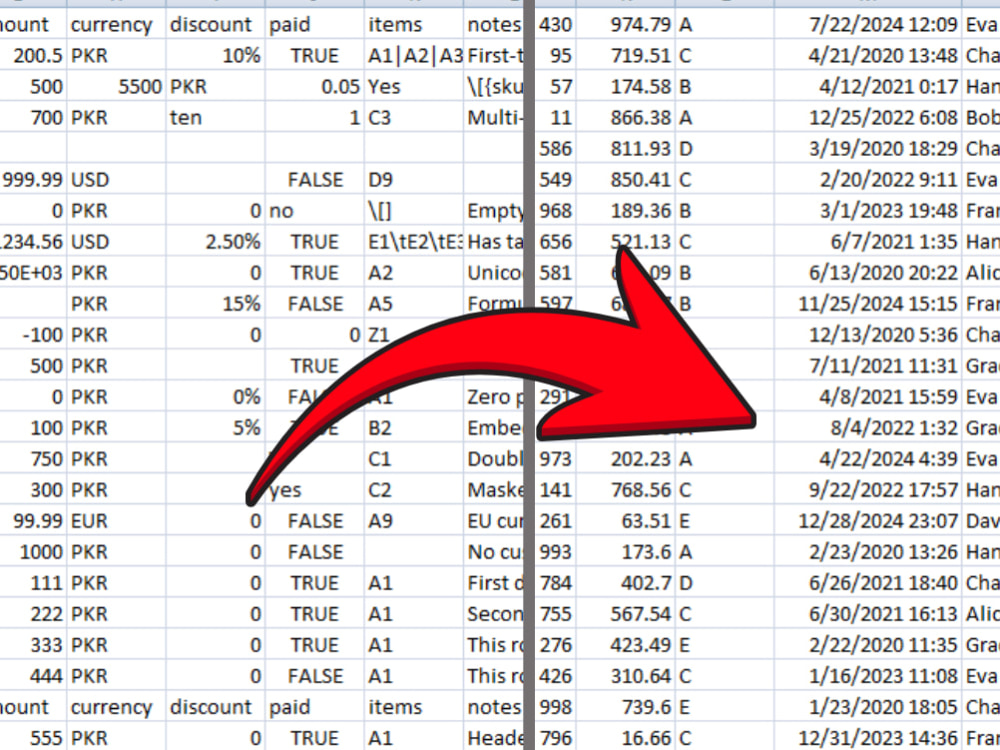Click the right sheet cell 866.38
Screen dimensions: 1000x750
pos(626,118)
